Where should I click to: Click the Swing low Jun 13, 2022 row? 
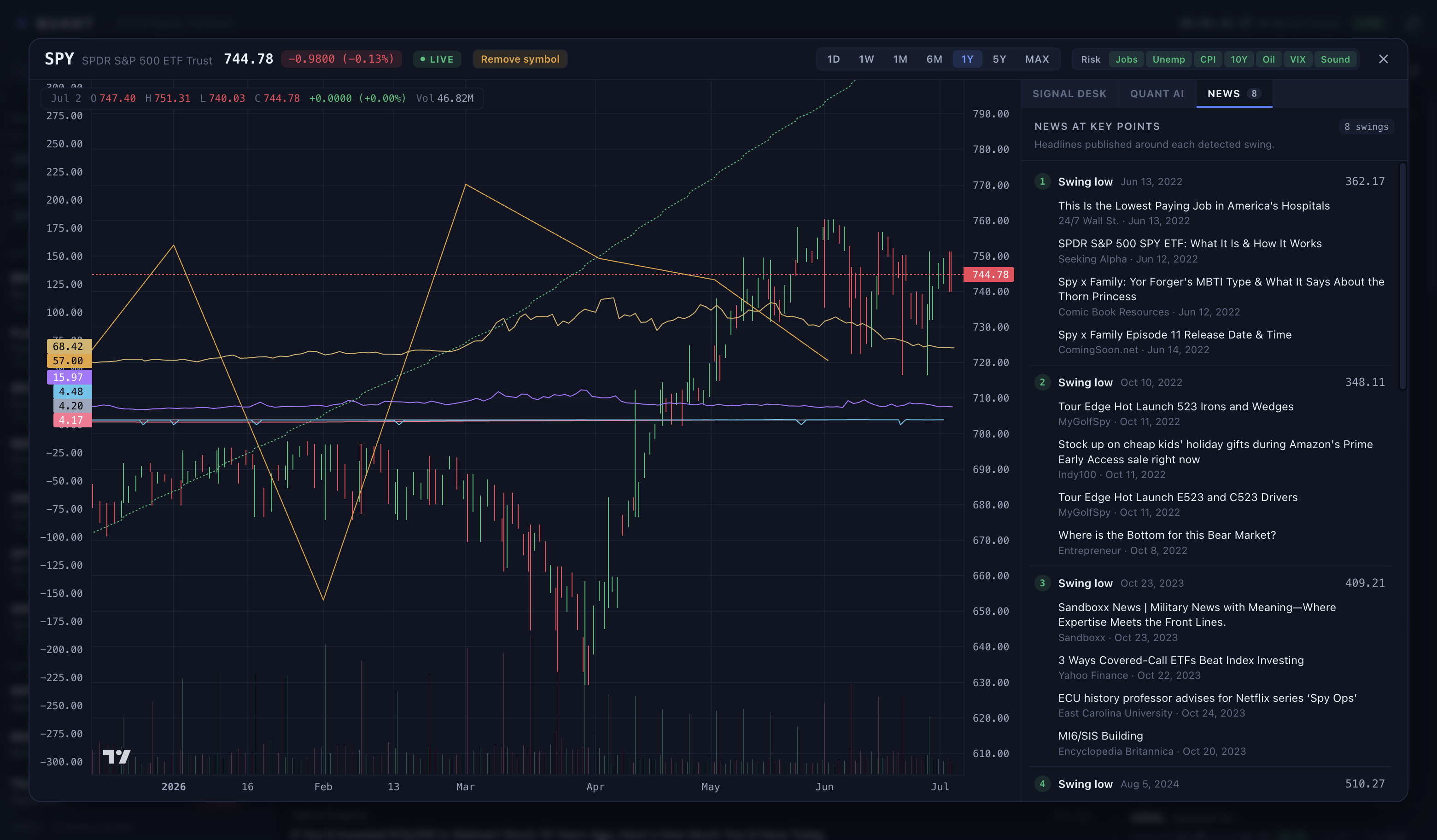1209,181
